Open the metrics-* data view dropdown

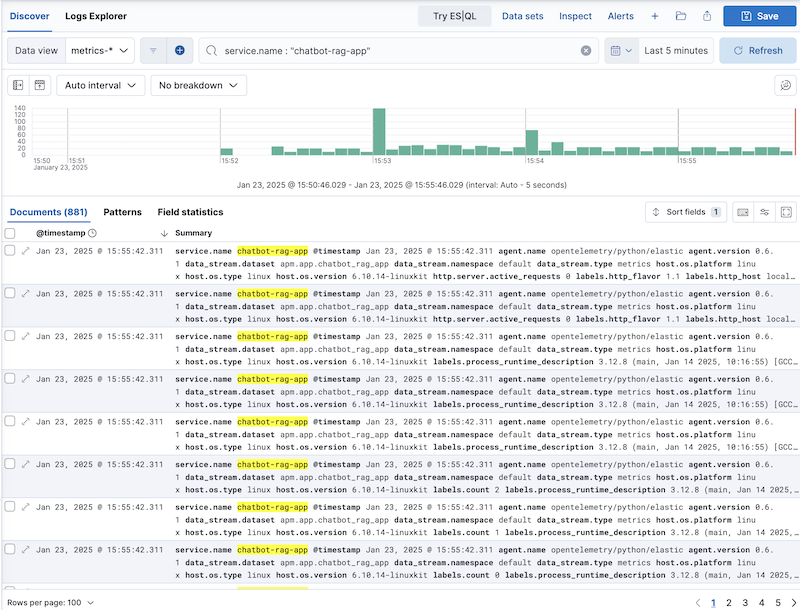(101, 50)
